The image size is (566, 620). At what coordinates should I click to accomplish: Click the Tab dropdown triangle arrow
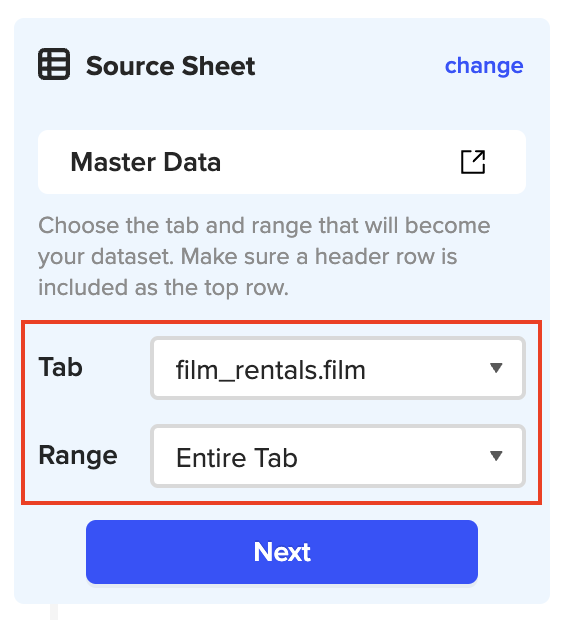tap(496, 368)
